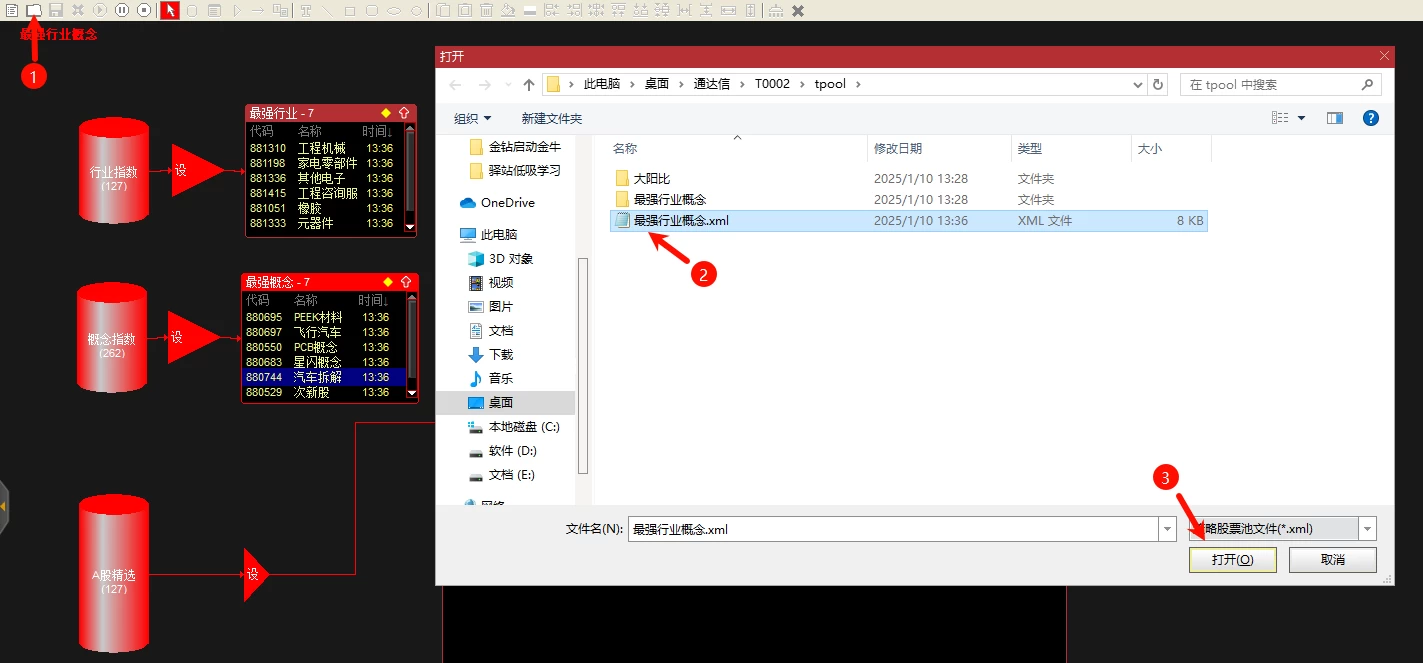This screenshot has height=663, width=1423.
Task: Click the align left edges icon
Action: click(x=552, y=10)
